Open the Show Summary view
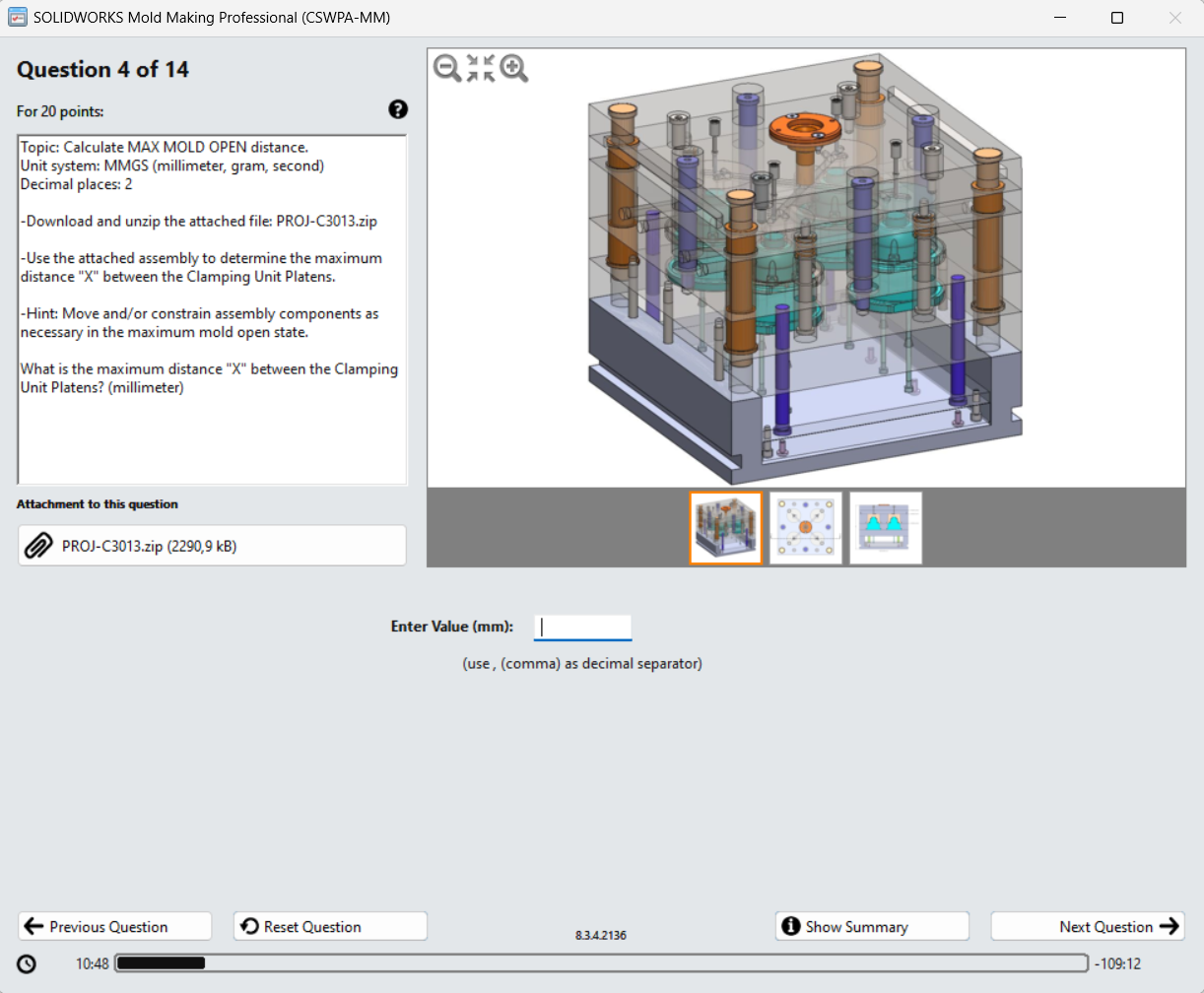The width and height of the screenshot is (1204, 993). tap(872, 926)
